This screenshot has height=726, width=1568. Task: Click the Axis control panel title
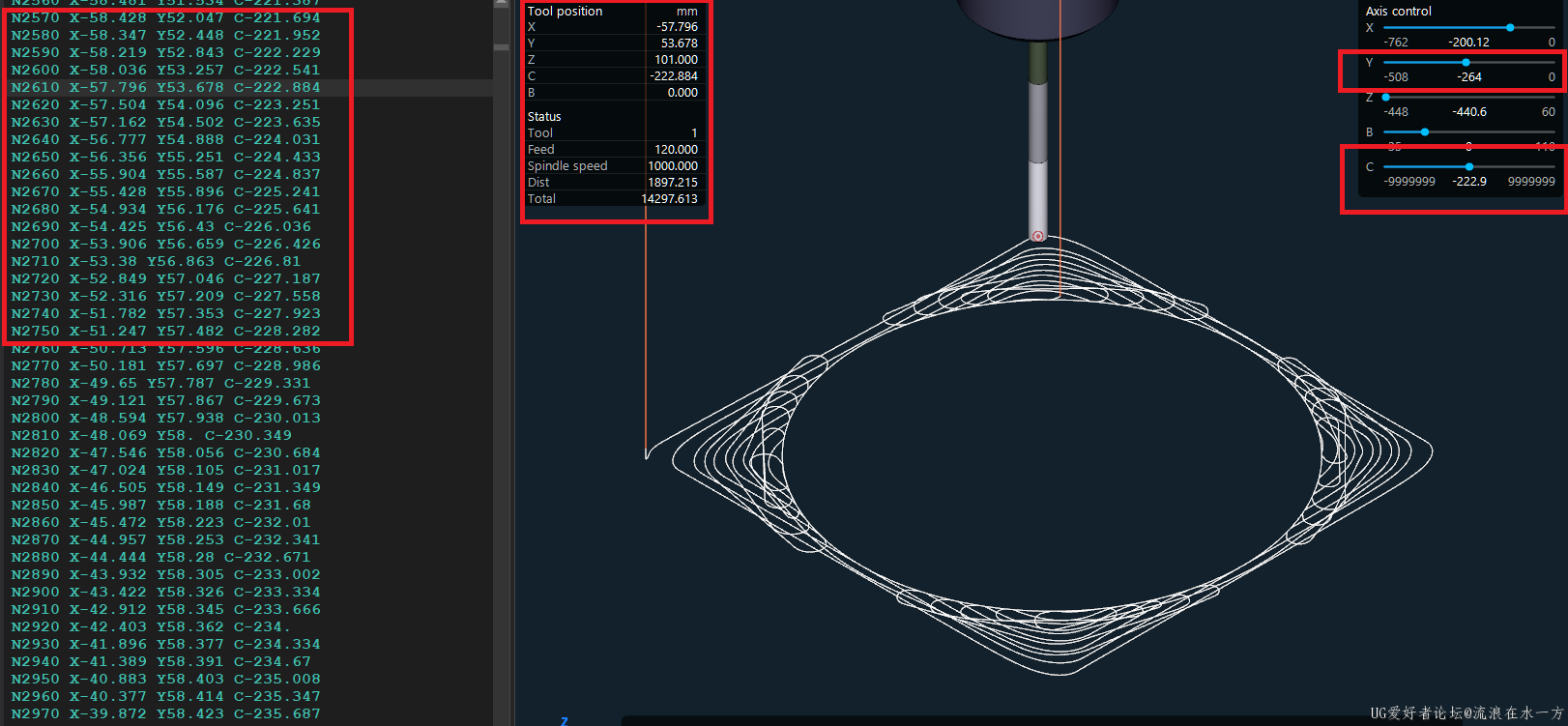pos(1398,12)
